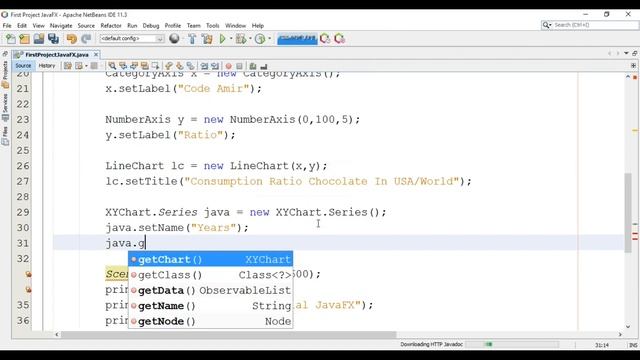Viewport: 640px width, 360px height.
Task: Switch to Source view
Action: 23,66
